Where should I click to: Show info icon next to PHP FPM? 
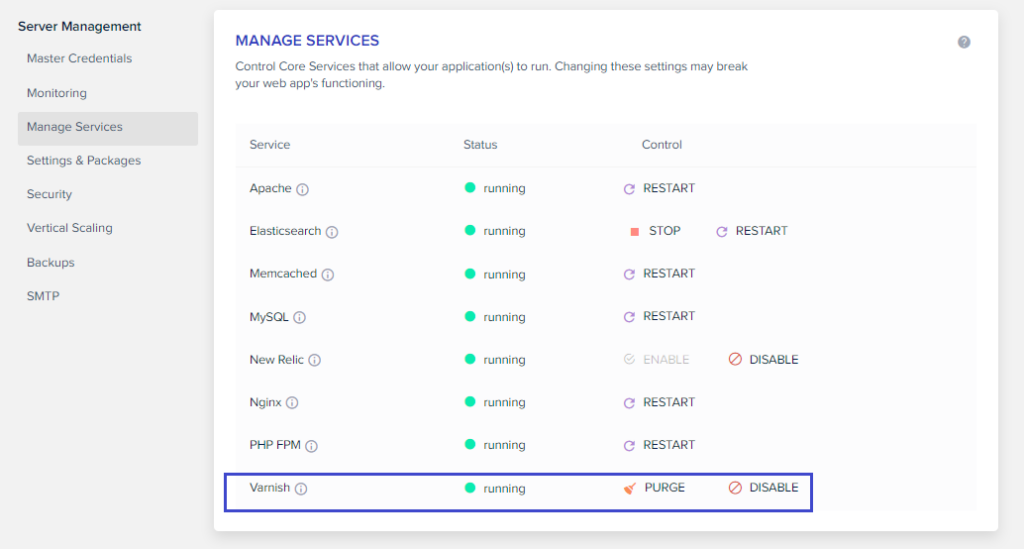pos(312,446)
